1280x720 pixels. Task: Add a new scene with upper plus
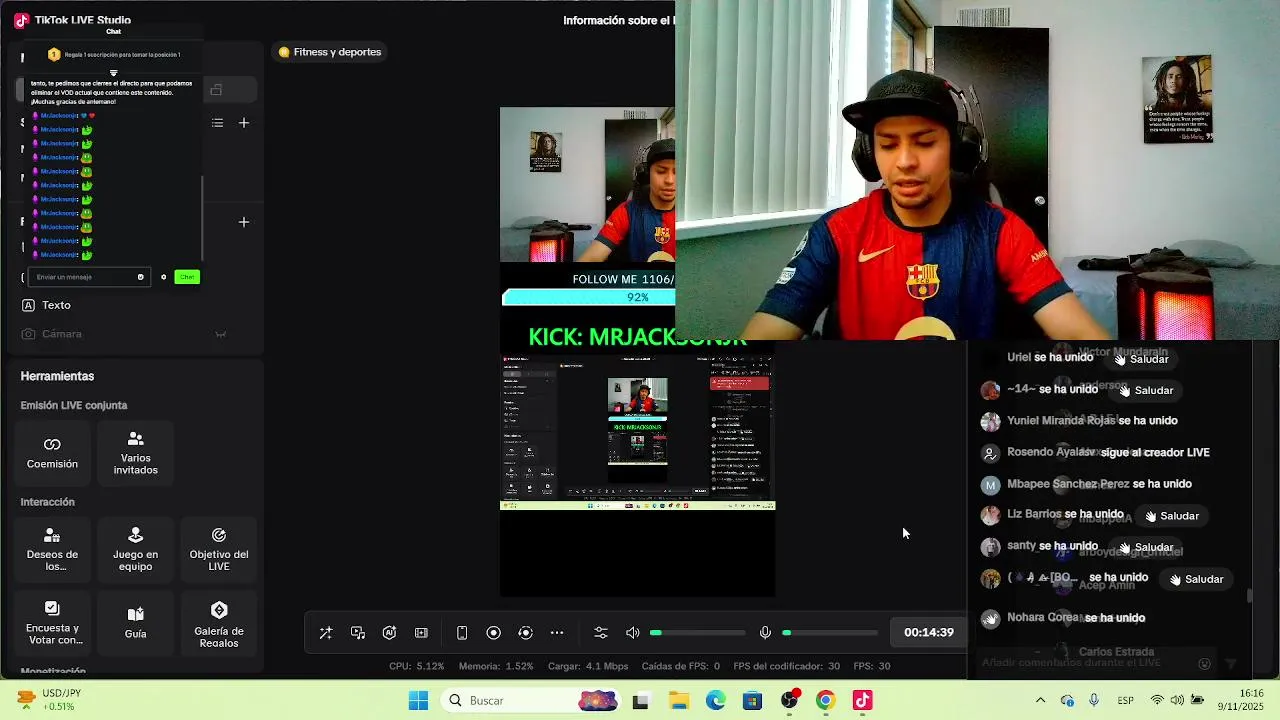coord(244,123)
